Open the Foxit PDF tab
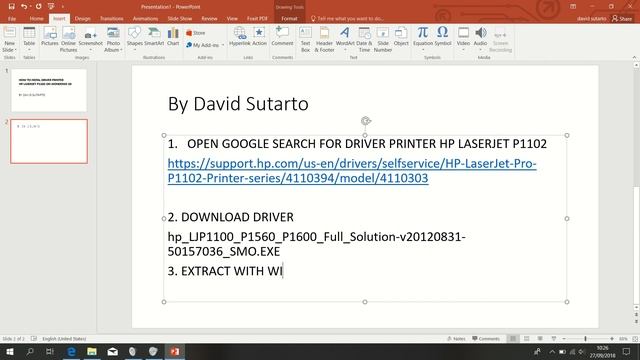This screenshot has width=640, height=360. coord(257,19)
